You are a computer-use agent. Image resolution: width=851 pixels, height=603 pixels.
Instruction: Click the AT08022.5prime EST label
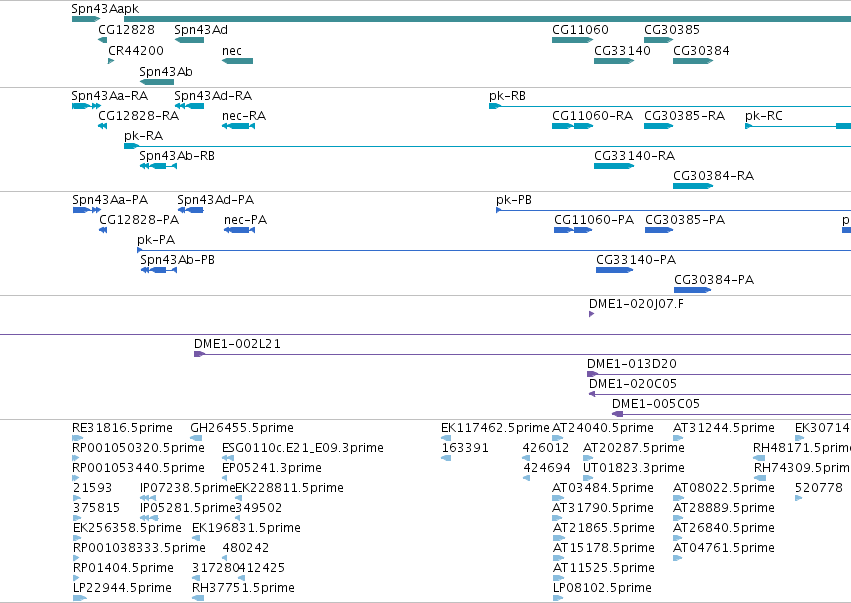[x=723, y=488]
